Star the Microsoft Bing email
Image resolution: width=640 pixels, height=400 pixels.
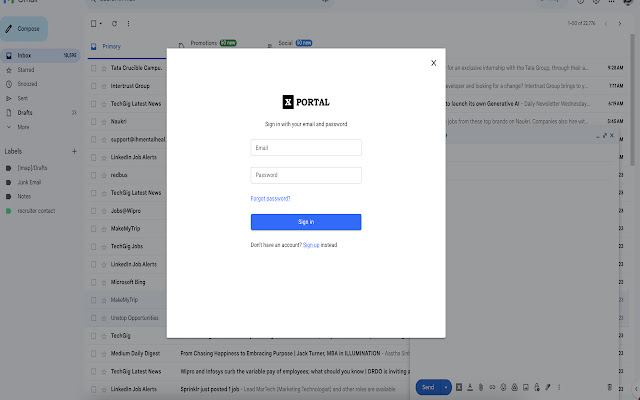point(104,282)
